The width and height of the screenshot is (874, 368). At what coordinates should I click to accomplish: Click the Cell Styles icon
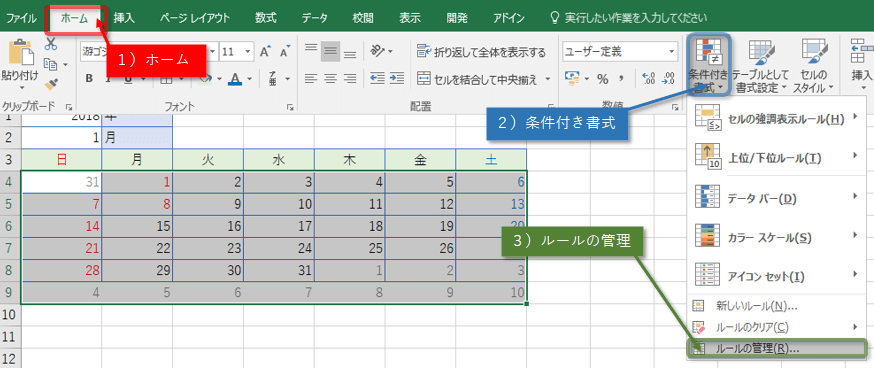tap(814, 52)
